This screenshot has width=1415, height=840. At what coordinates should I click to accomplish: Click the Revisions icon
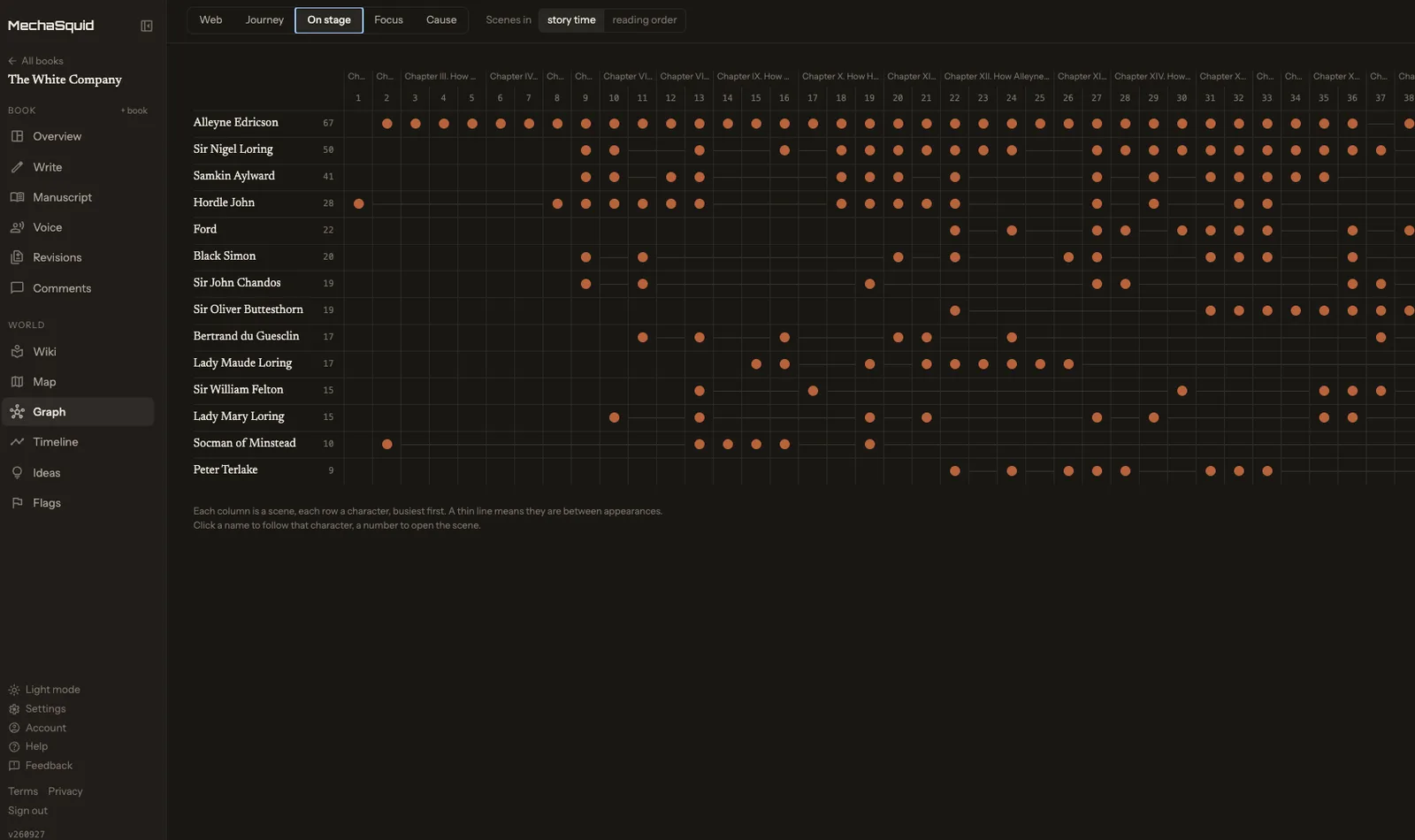17,257
